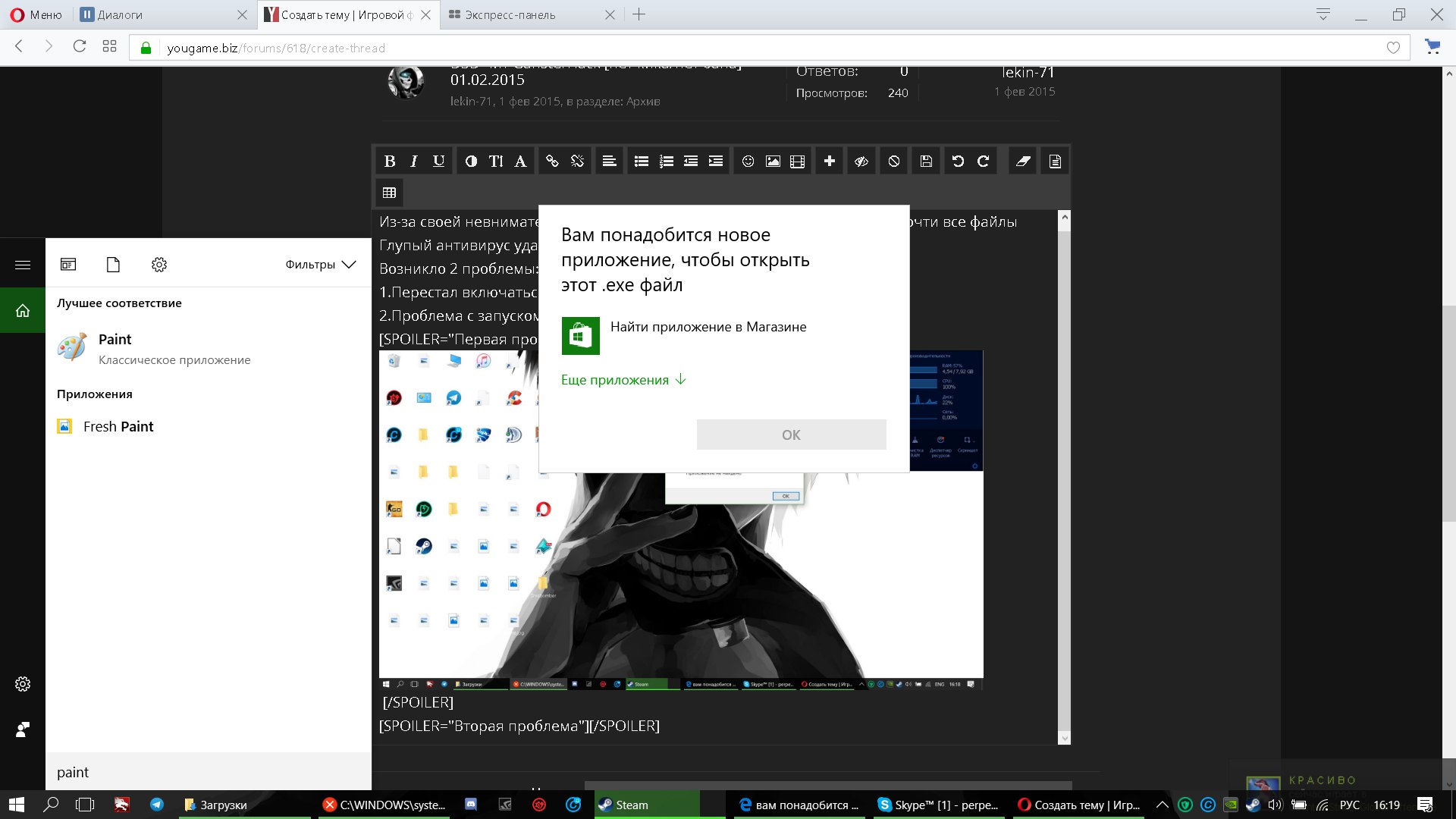
Task: Click the insert media film icon
Action: [x=797, y=161]
